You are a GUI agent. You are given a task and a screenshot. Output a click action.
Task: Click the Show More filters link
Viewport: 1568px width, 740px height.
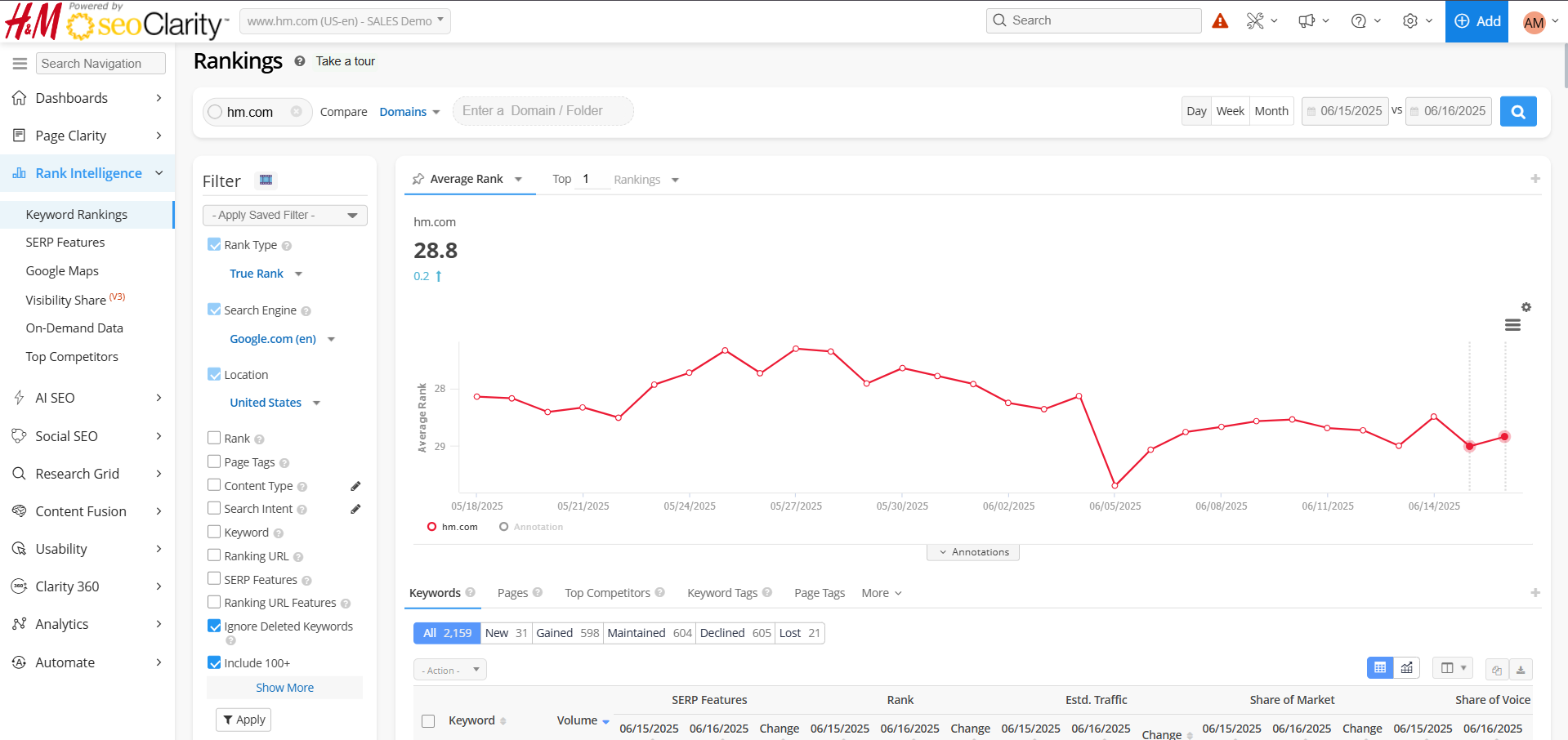(284, 688)
